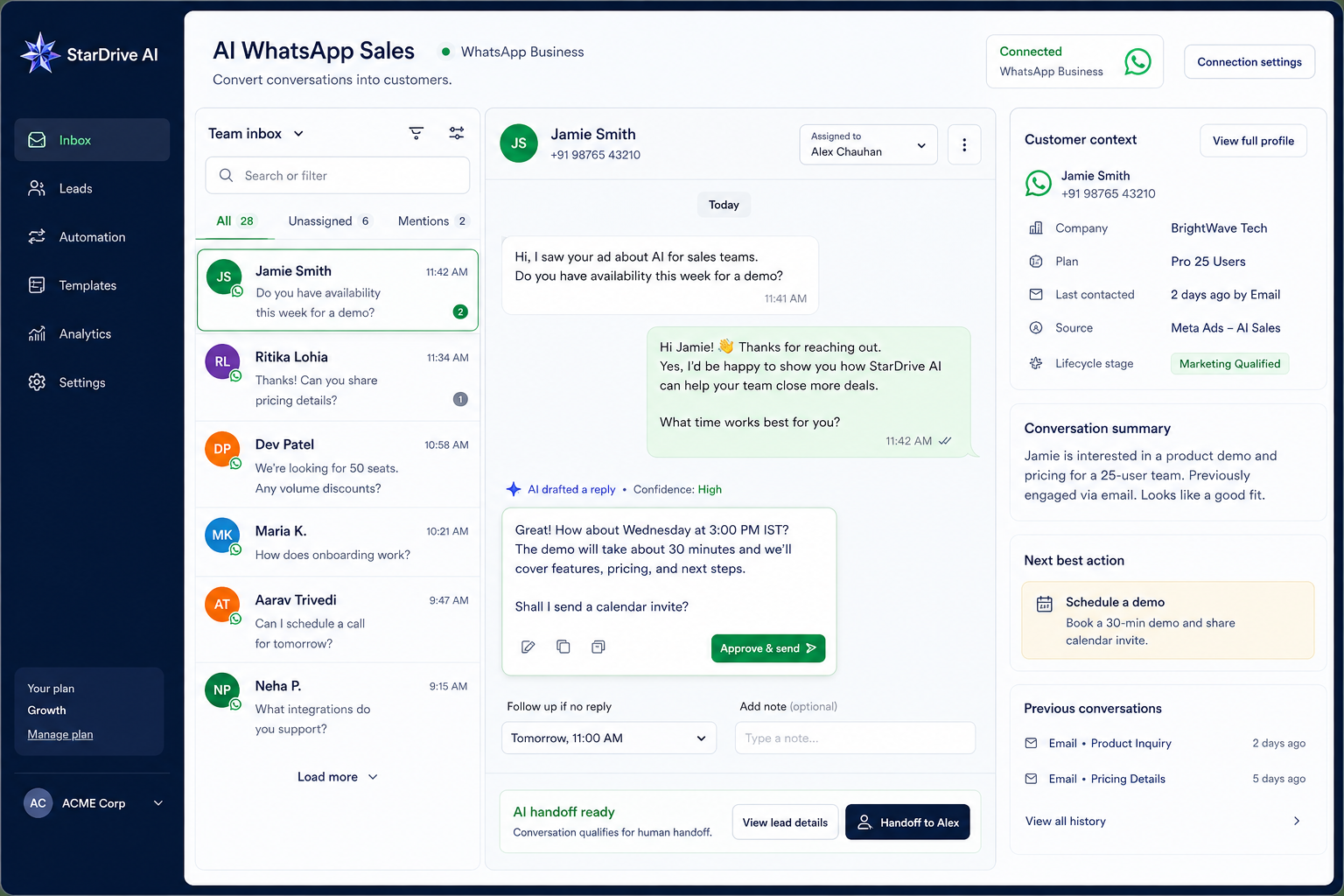Click the DP avatar of Dev Patel

tap(222, 449)
